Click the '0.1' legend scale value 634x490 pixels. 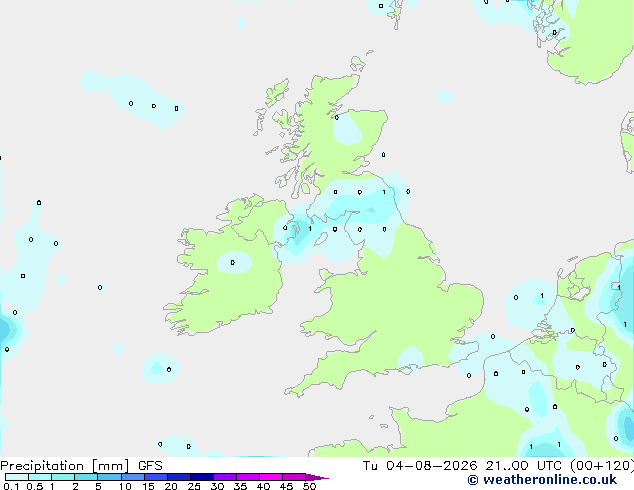[x=11, y=486]
